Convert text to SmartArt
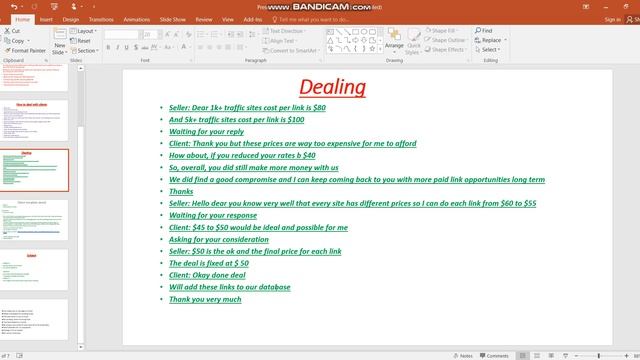This screenshot has width=640, height=360. [x=290, y=51]
